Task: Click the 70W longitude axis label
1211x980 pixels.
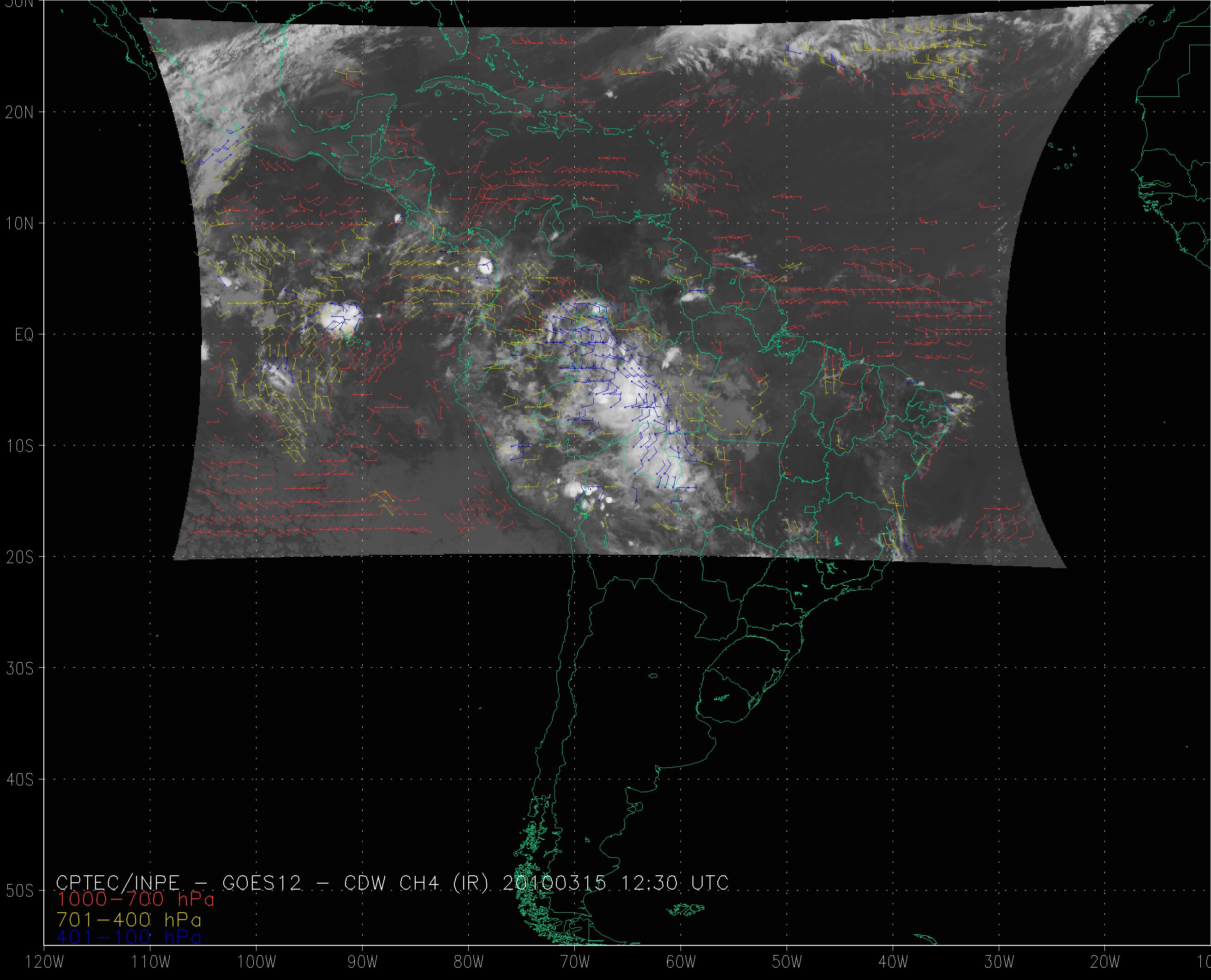Action: [x=575, y=962]
